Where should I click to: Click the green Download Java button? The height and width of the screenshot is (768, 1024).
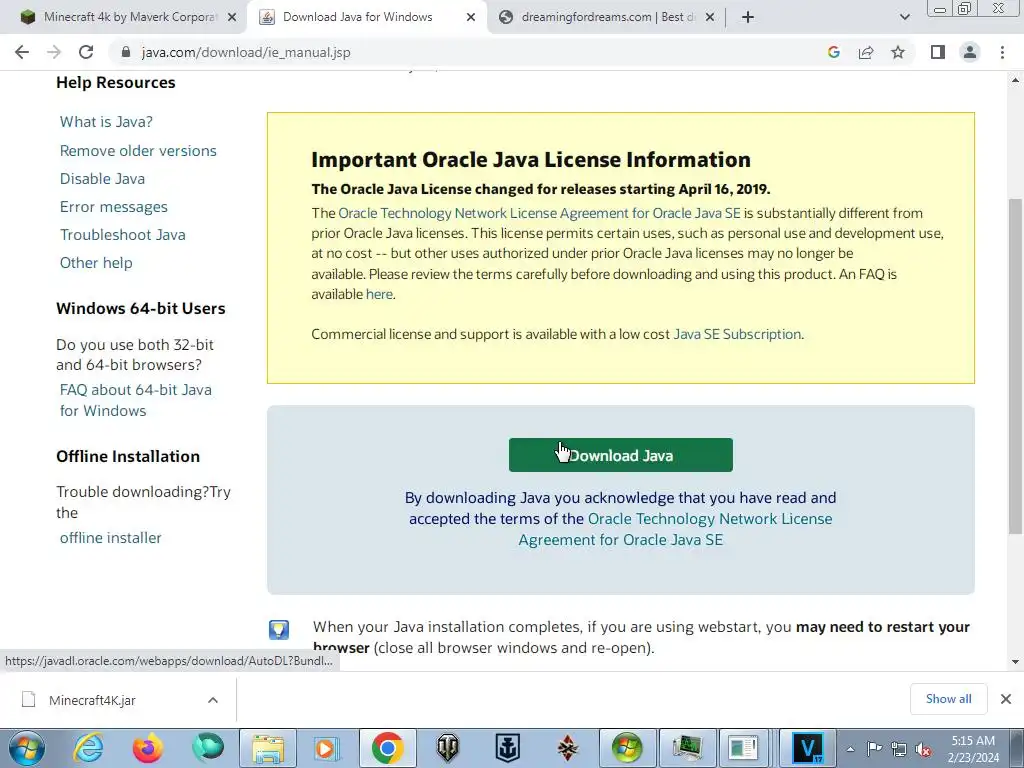pos(620,455)
